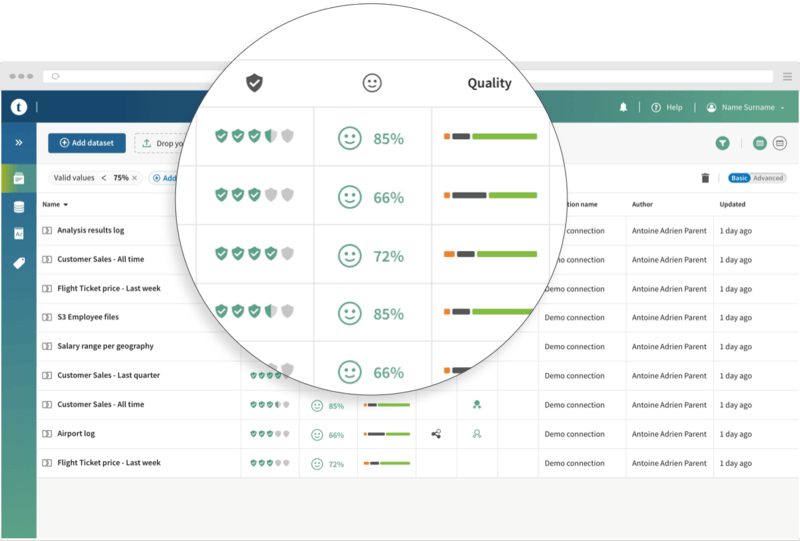Open the filter funnel icon
The width and height of the screenshot is (800, 541).
point(722,144)
